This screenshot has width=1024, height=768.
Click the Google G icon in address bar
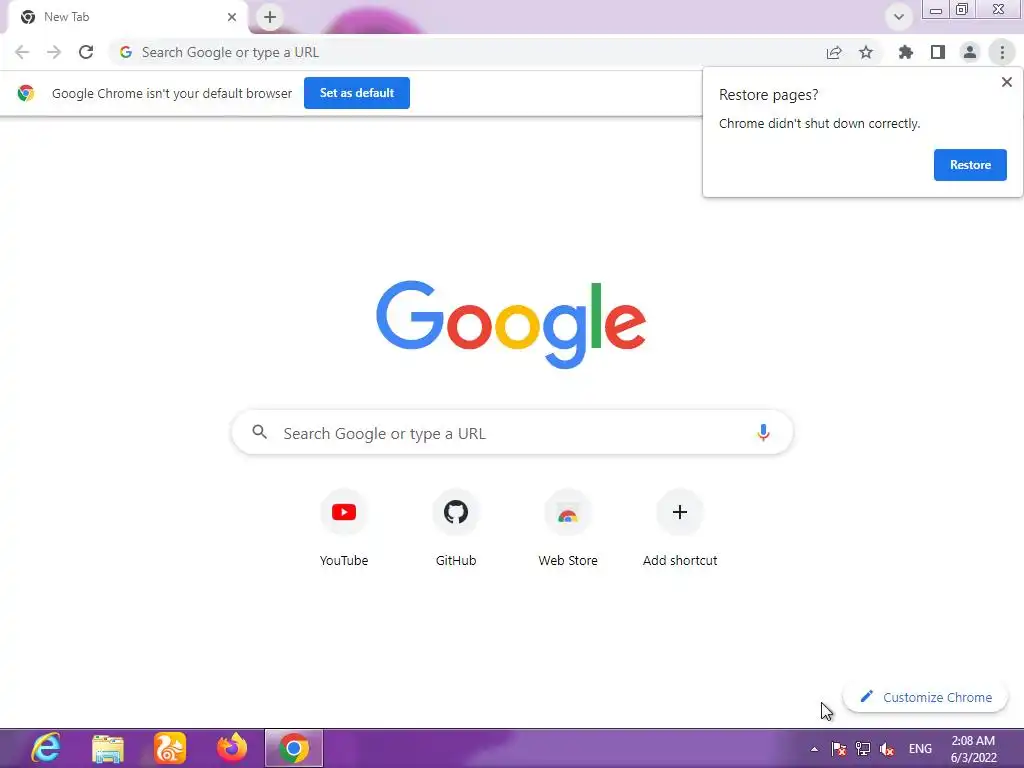126,52
